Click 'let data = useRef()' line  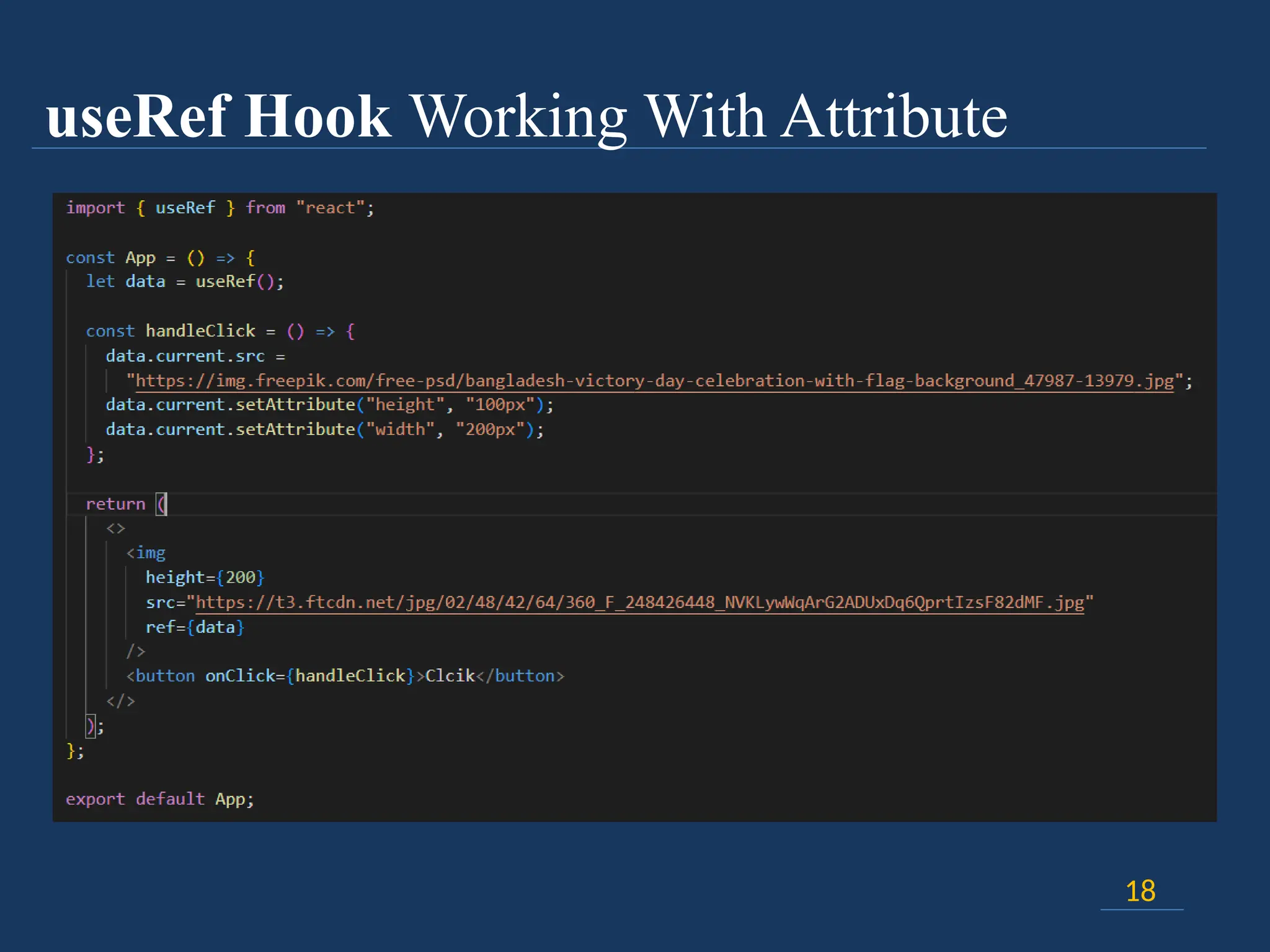click(185, 282)
